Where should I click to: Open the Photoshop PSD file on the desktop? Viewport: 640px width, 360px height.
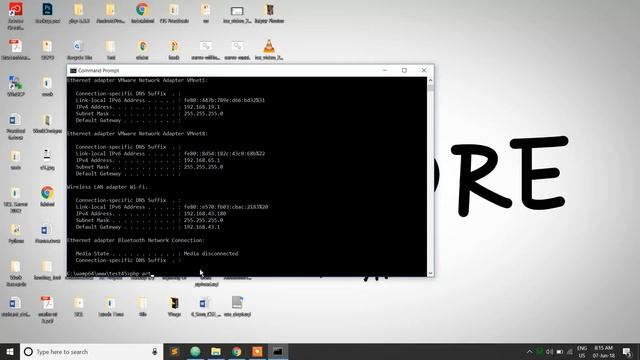[x=47, y=9]
